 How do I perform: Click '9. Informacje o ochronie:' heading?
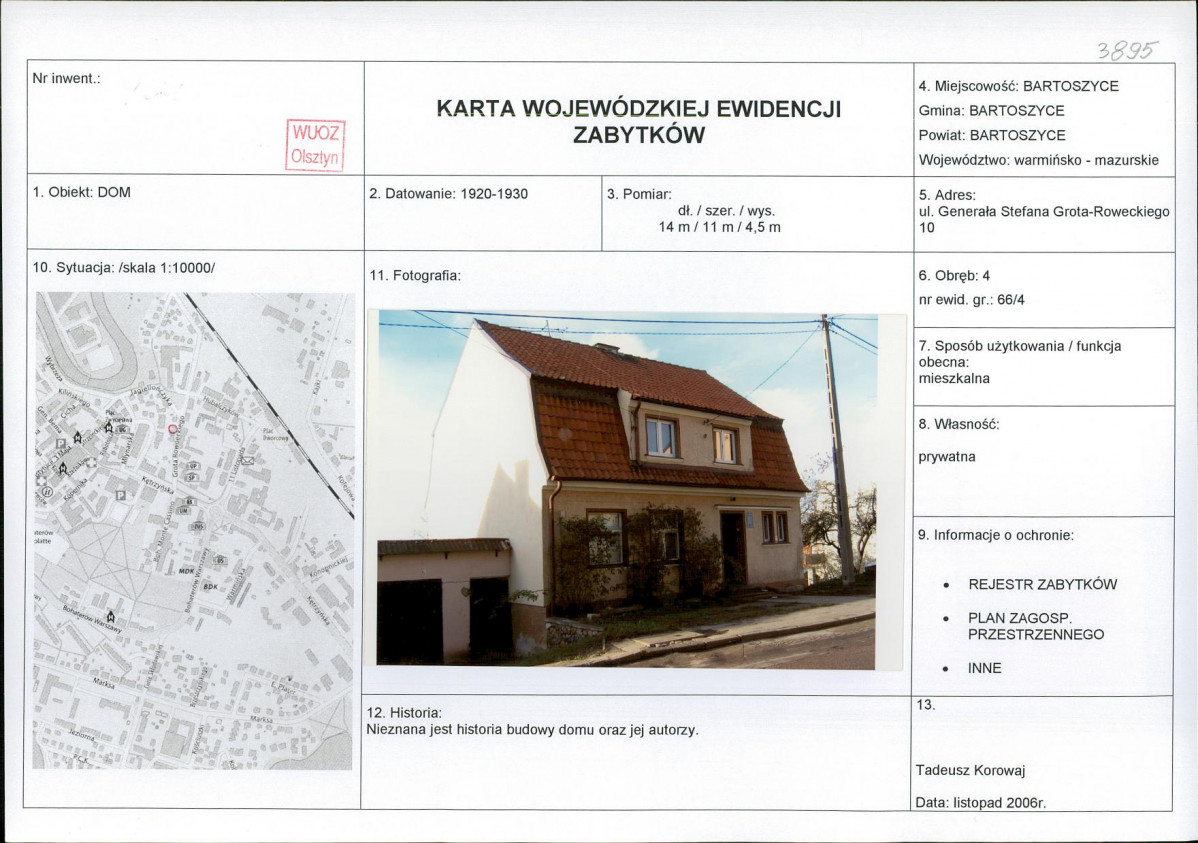click(996, 535)
